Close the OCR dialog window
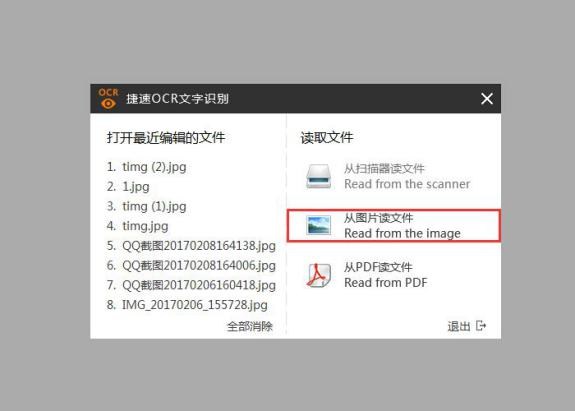This screenshot has height=411, width=575. pos(487,99)
